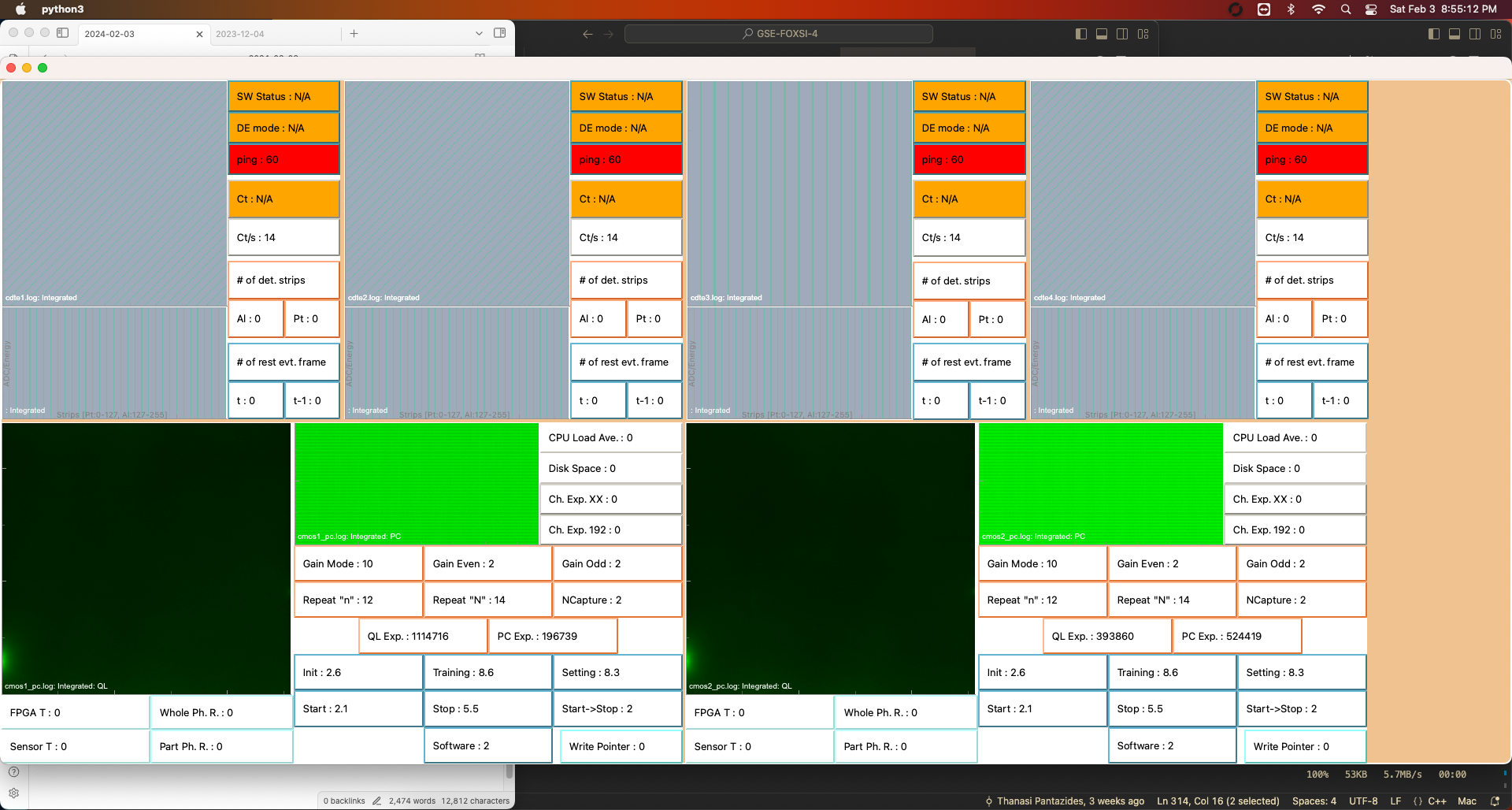
Task: Click the cmos1_pc.log Integrated: PC green image
Action: pos(417,484)
